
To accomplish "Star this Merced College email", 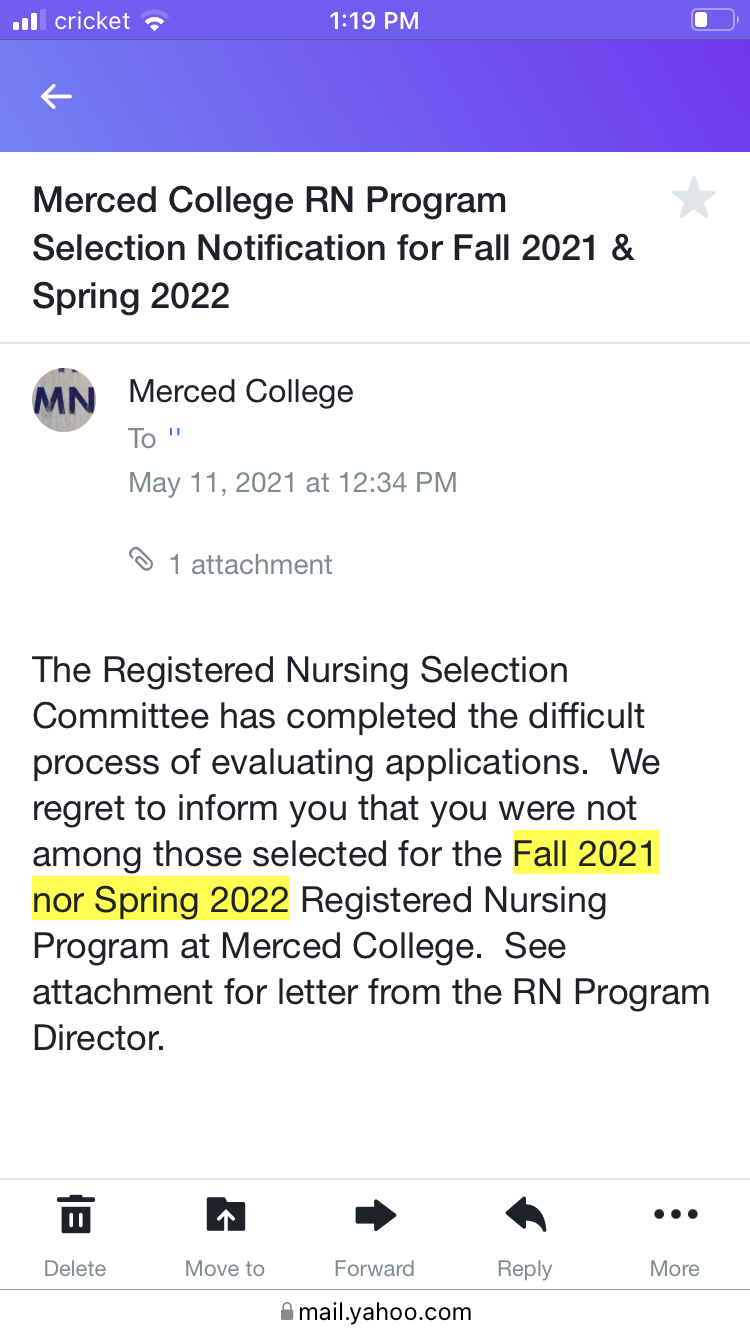I will pos(693,198).
